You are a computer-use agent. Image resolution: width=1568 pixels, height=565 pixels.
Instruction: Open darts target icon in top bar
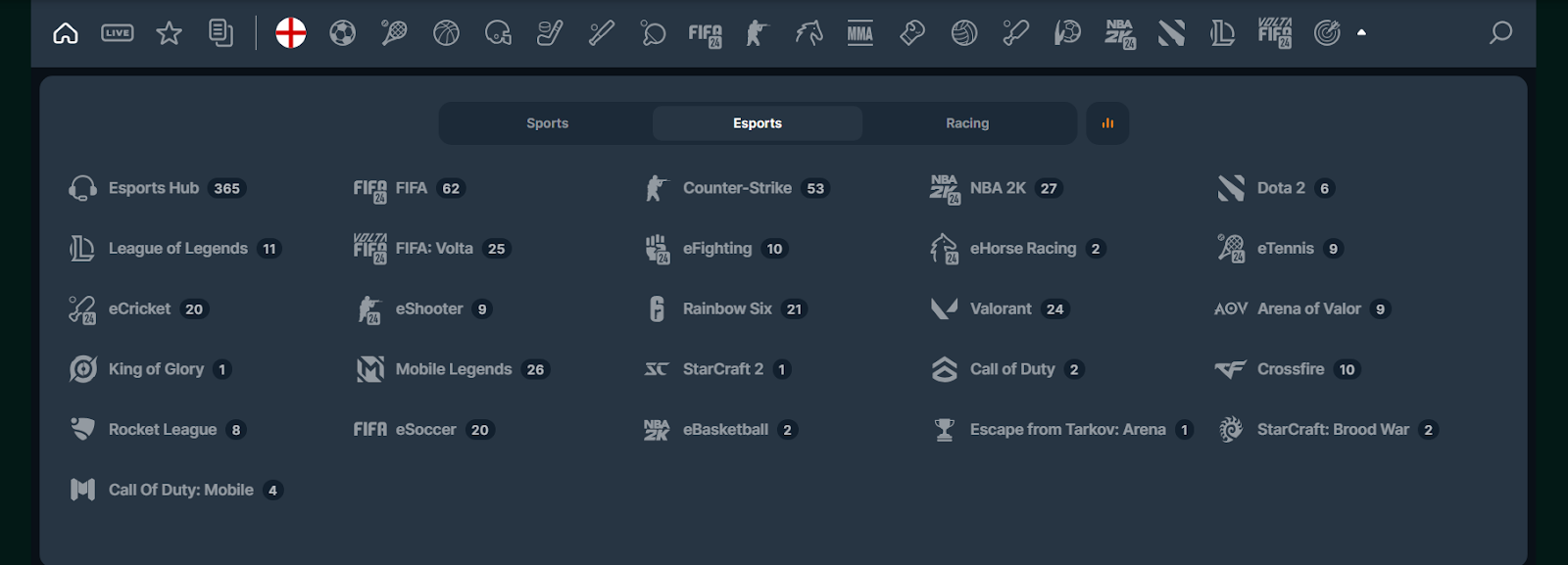[1327, 33]
